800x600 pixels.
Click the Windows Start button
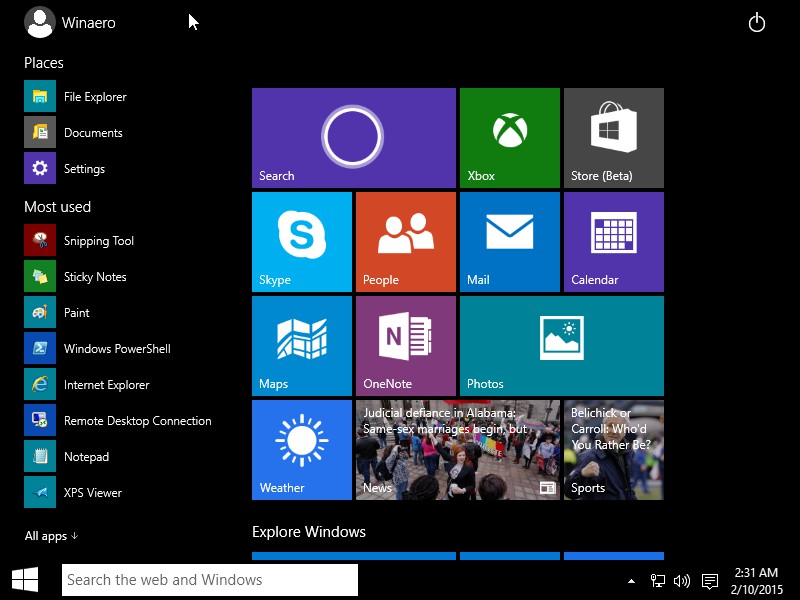[x=25, y=580]
